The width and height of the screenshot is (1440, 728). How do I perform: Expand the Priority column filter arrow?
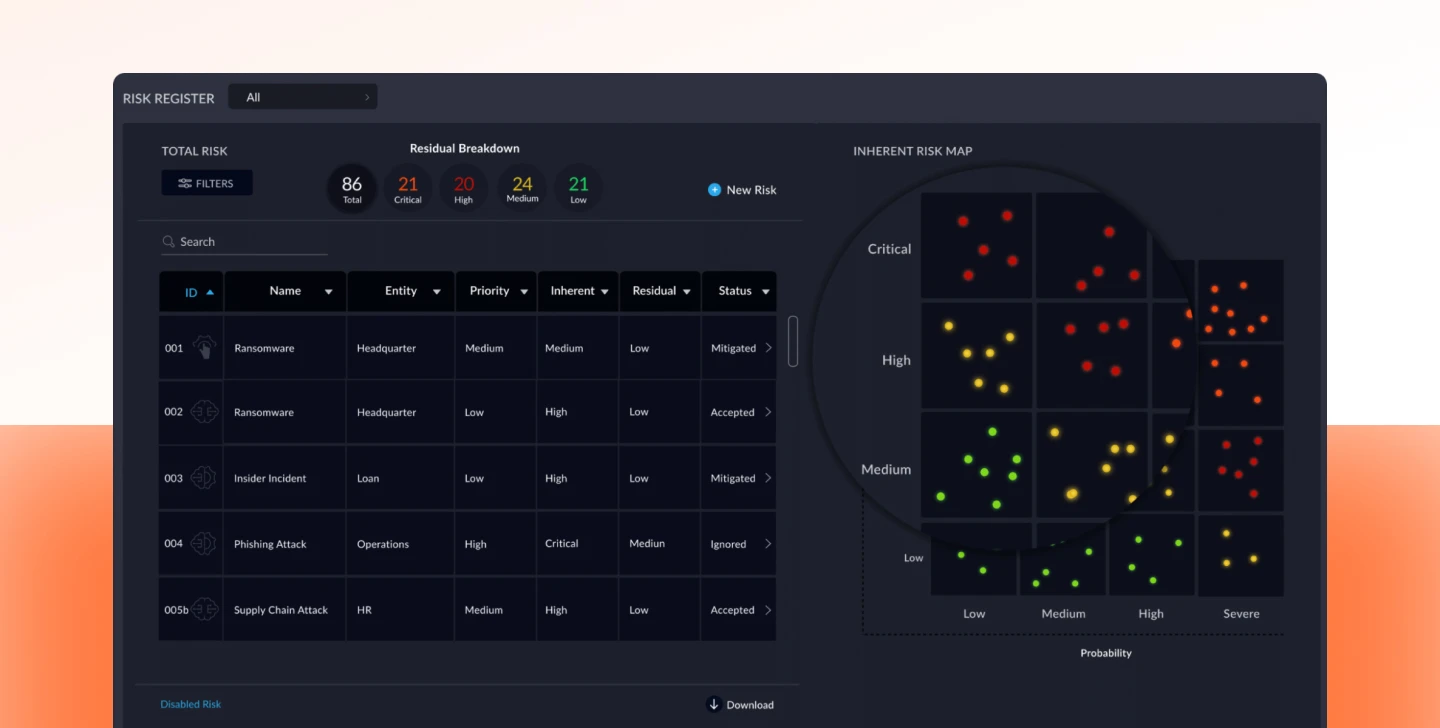pos(524,292)
